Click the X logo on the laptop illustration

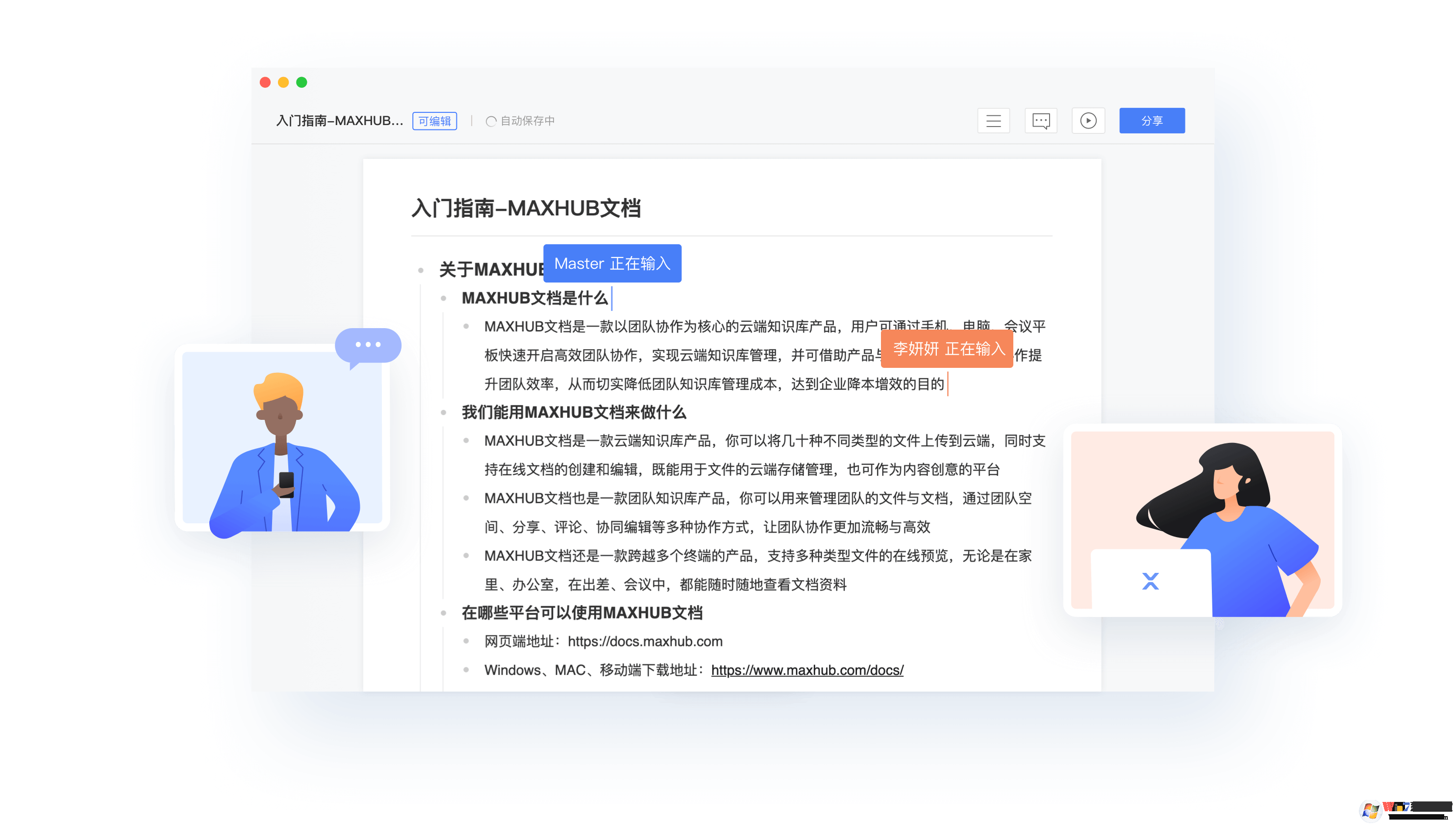[1152, 581]
